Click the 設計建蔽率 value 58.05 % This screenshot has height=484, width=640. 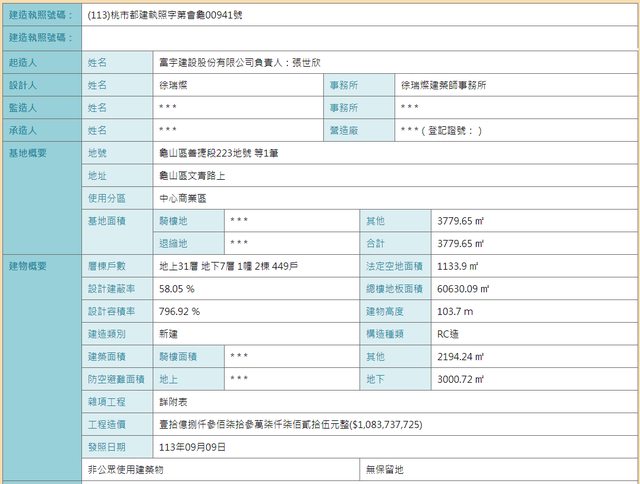coord(176,288)
